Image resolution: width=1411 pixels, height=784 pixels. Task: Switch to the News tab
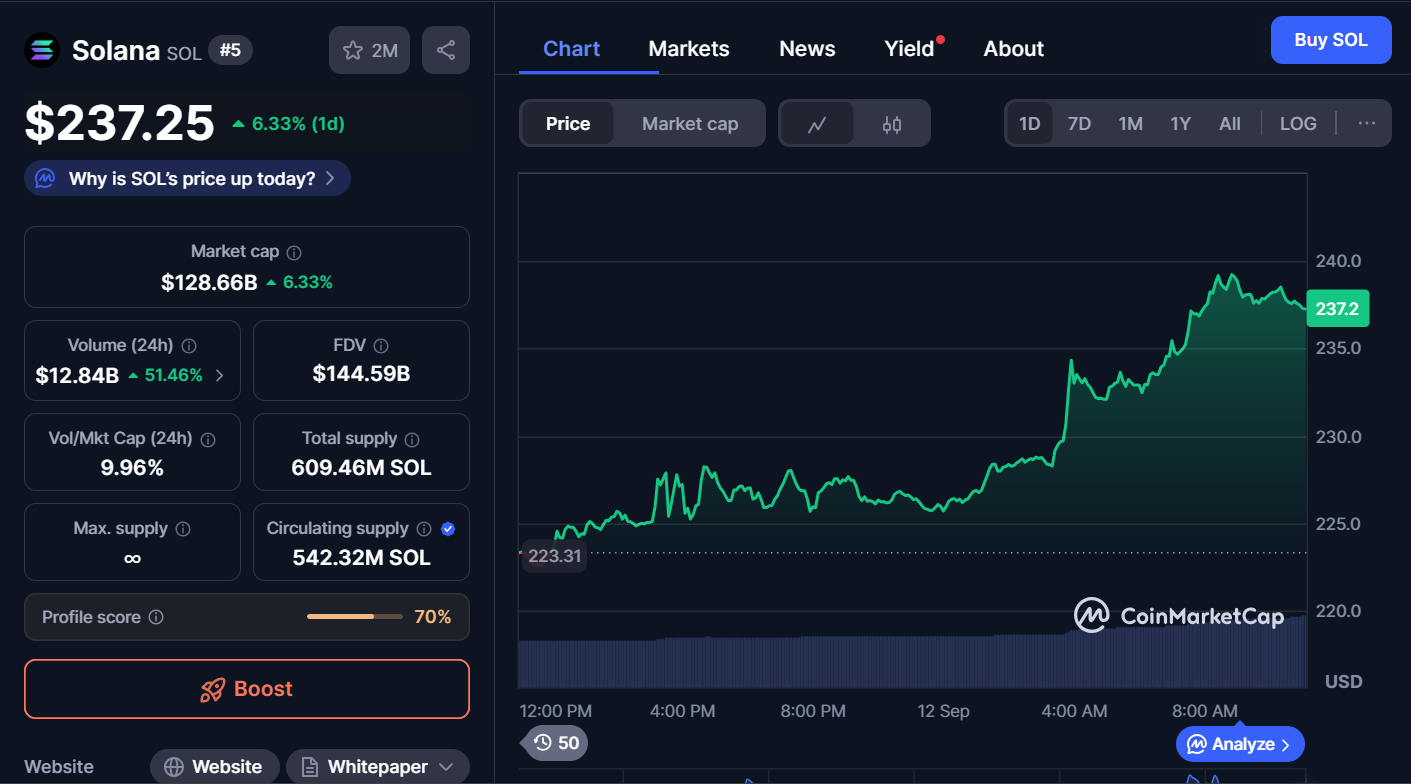pos(807,49)
